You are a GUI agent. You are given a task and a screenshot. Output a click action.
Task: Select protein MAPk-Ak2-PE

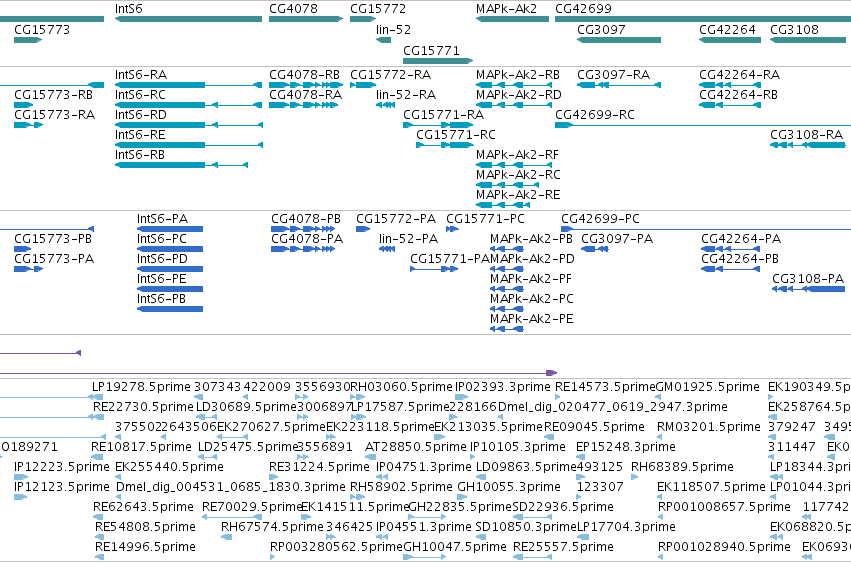[507, 329]
